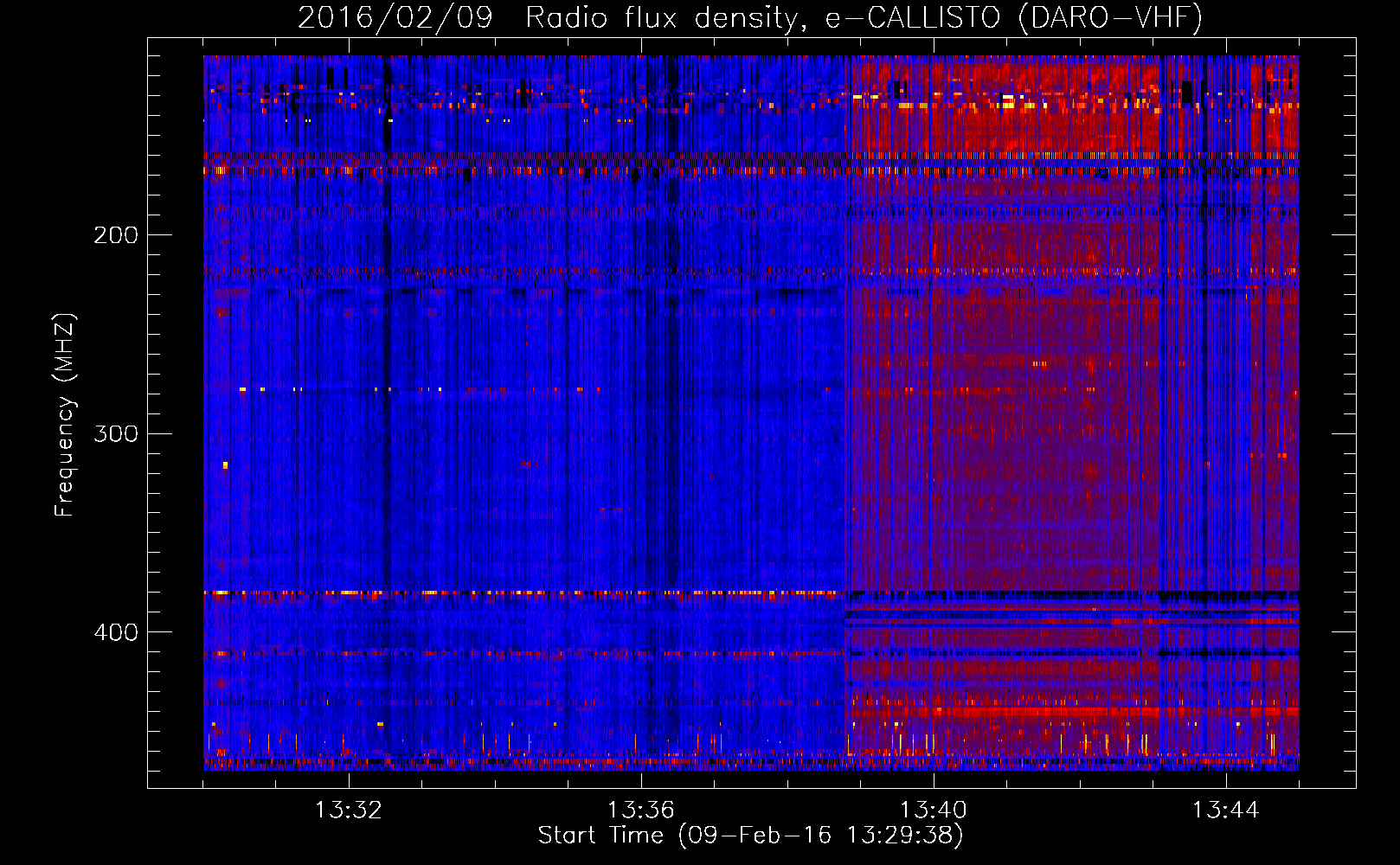Click the 'Start Time (09-Feb-16 13:29:38)' label
The image size is (1400, 865).
click(750, 836)
